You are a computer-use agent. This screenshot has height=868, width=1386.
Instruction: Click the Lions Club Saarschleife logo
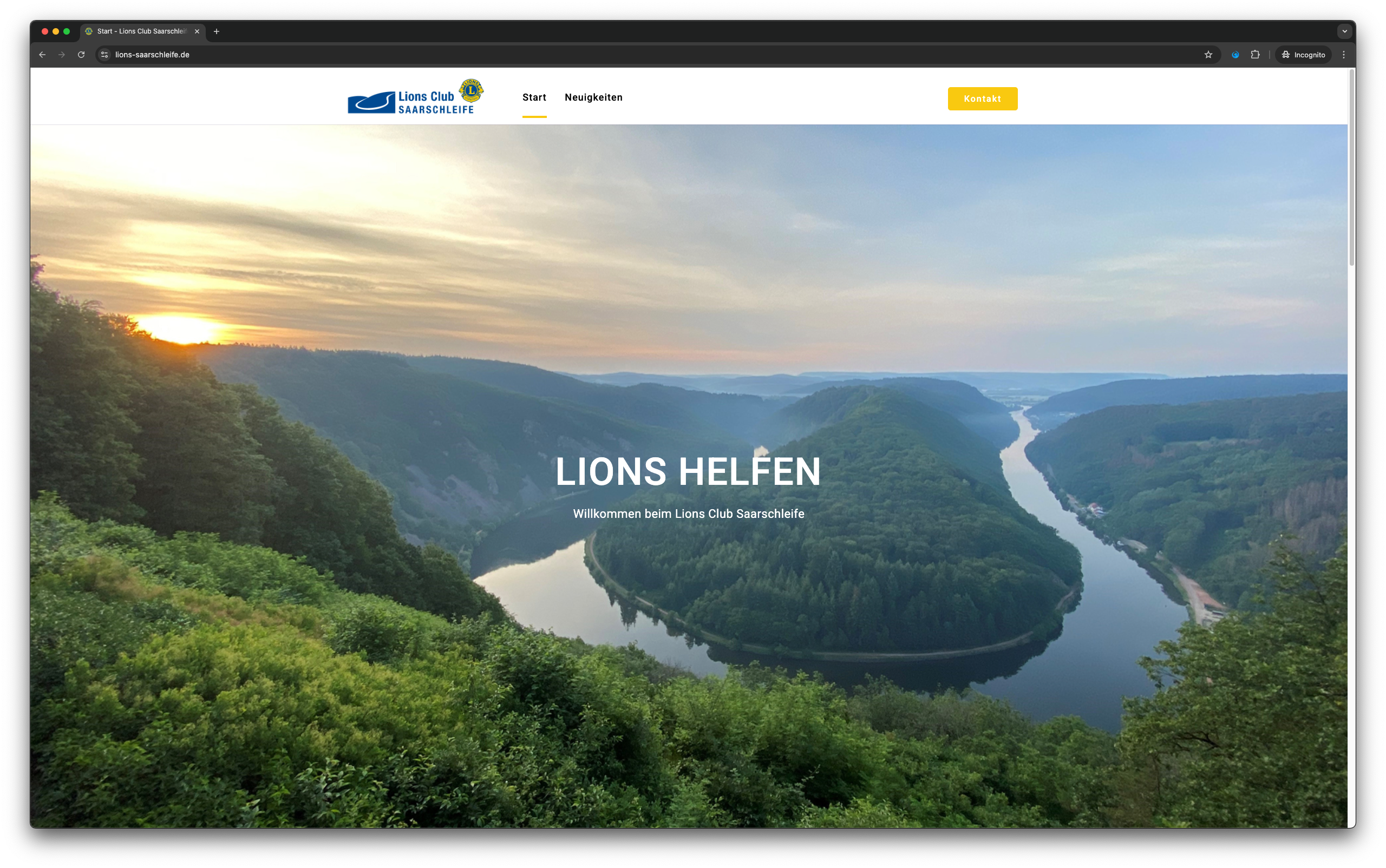pos(416,96)
